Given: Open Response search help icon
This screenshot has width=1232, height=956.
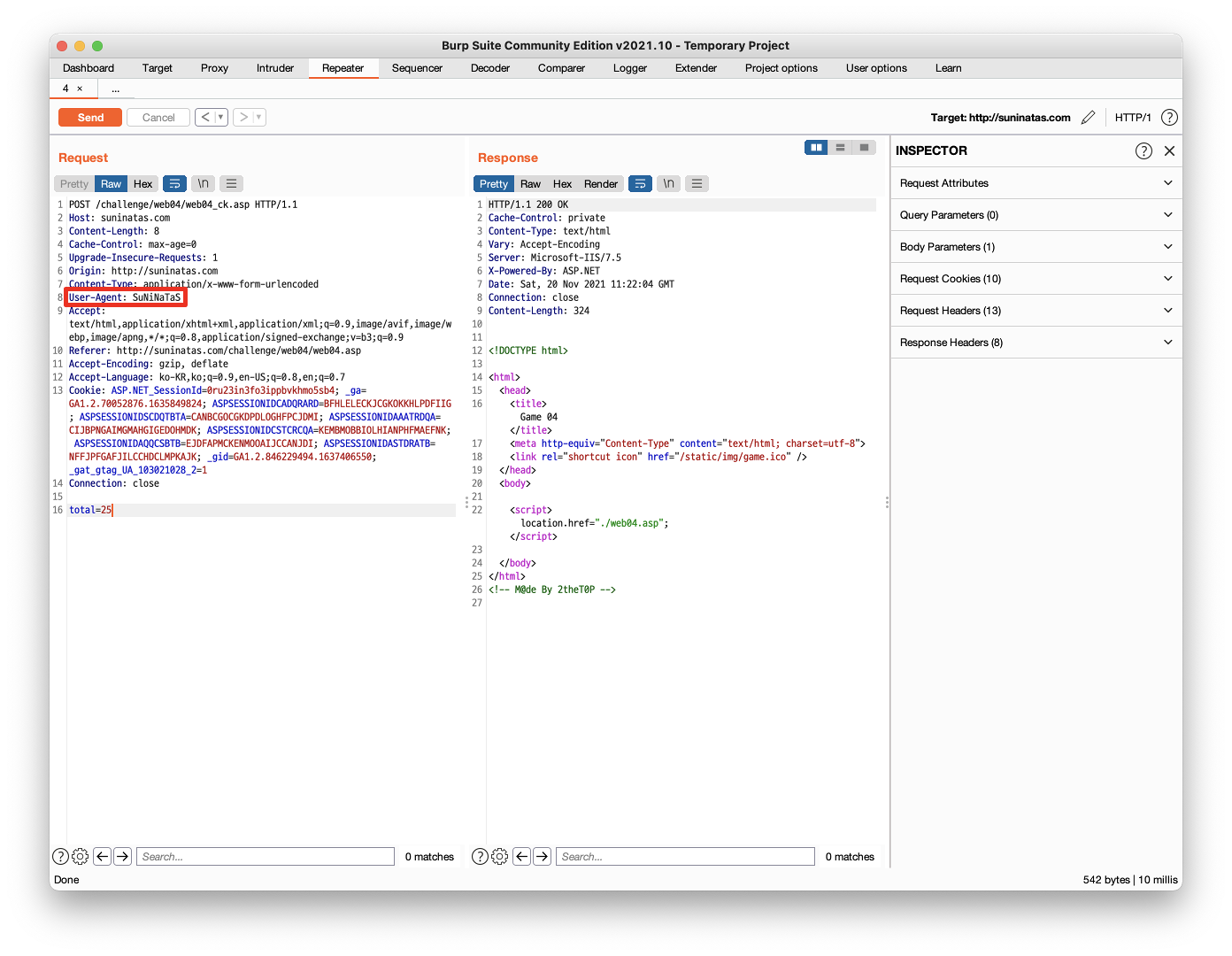Looking at the screenshot, I should pos(480,856).
